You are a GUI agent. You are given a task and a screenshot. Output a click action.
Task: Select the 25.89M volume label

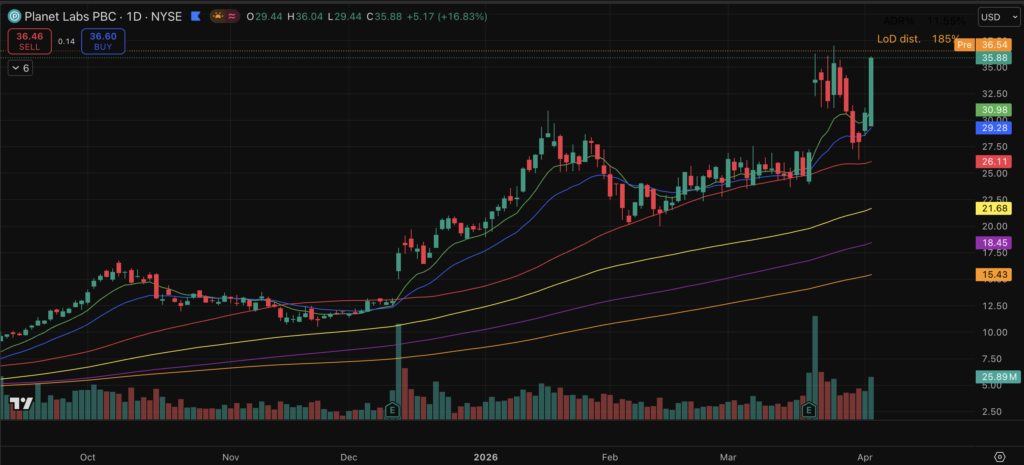pos(998,377)
